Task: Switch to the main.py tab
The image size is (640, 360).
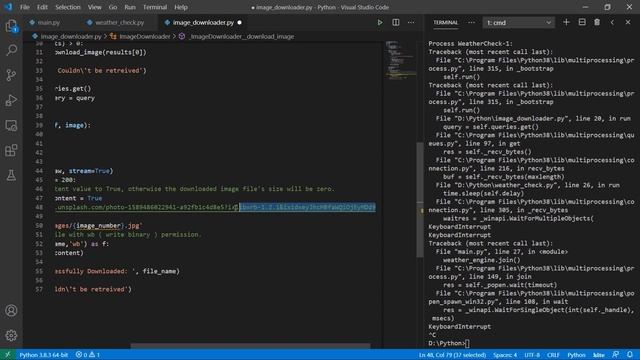Action: tap(48, 22)
